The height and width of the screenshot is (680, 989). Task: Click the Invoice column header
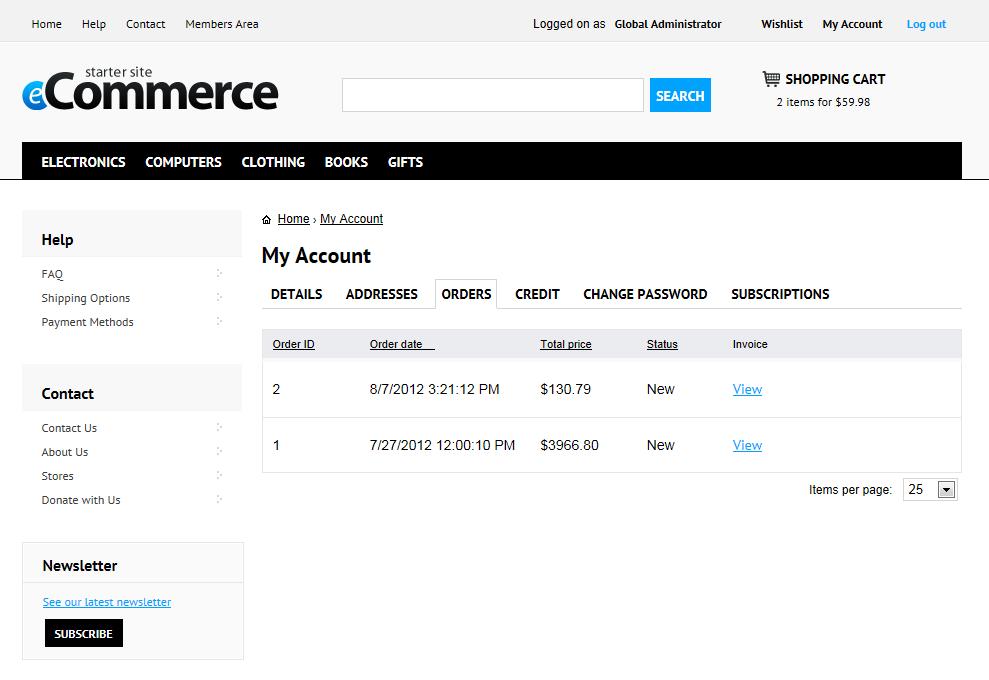pos(750,344)
